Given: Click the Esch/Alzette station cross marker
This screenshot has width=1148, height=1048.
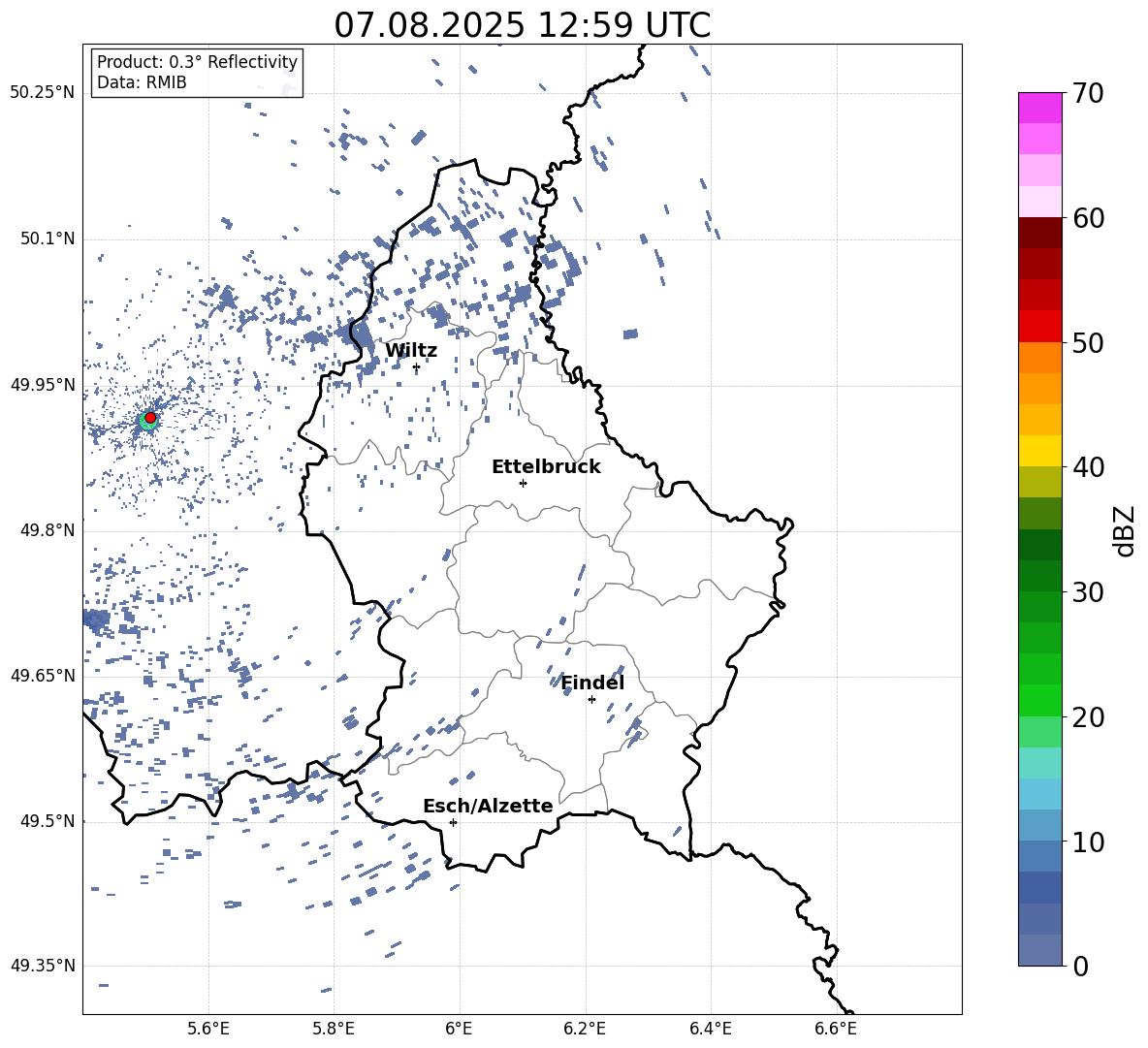Looking at the screenshot, I should [x=453, y=822].
